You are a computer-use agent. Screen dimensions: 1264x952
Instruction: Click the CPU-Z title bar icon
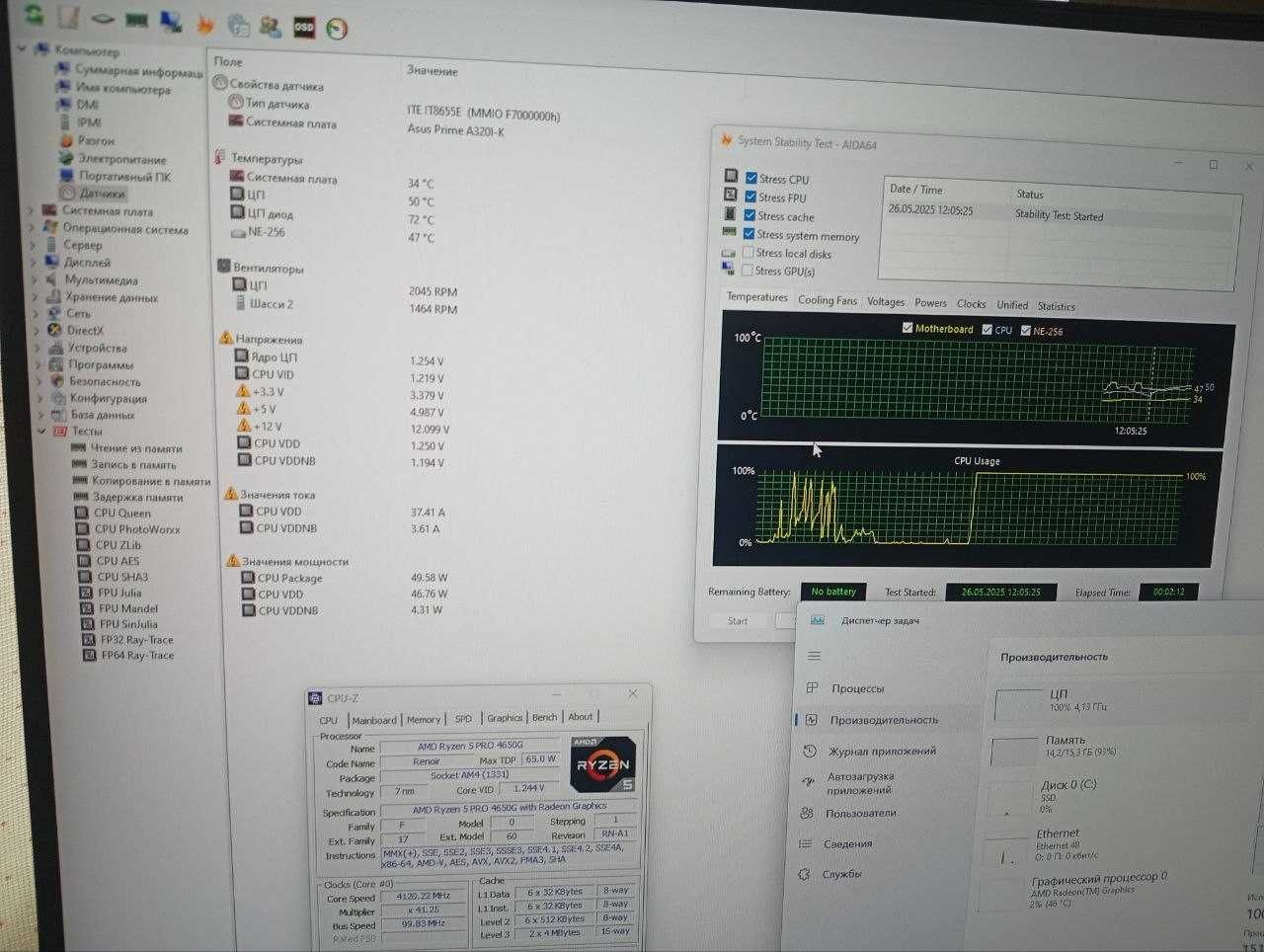(315, 697)
